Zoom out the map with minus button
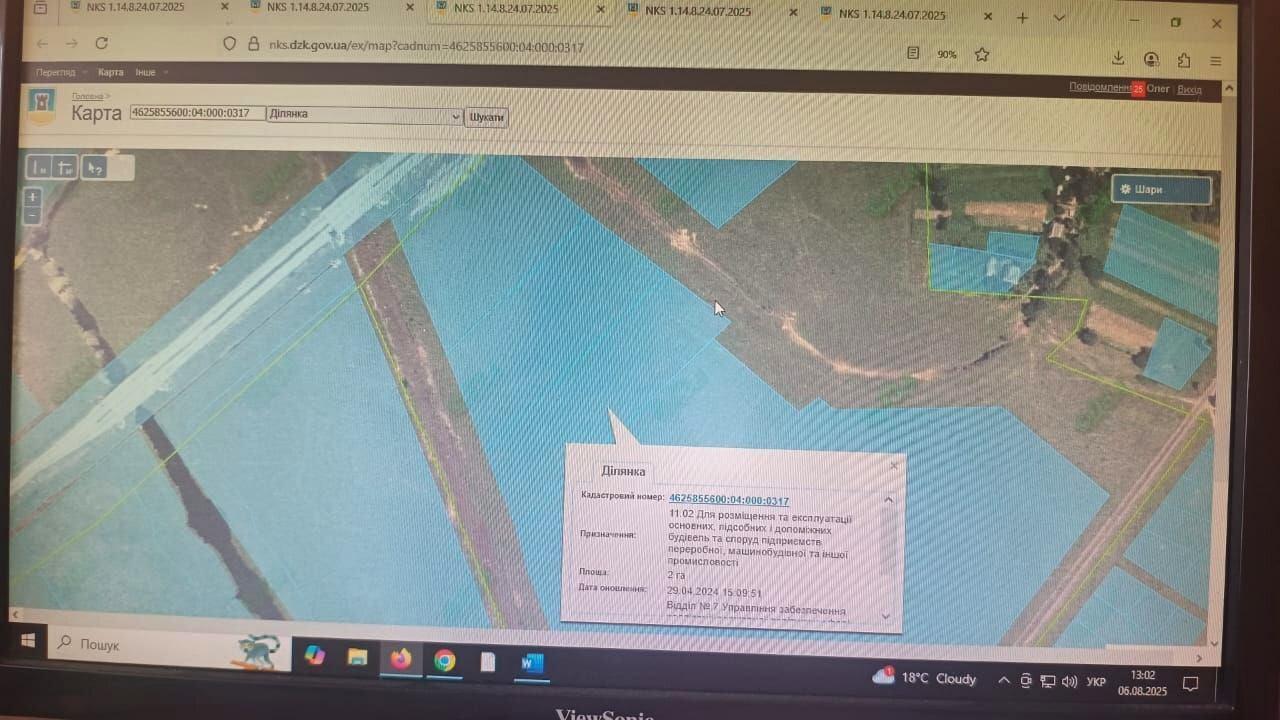The height and width of the screenshot is (720, 1280). coord(33,215)
